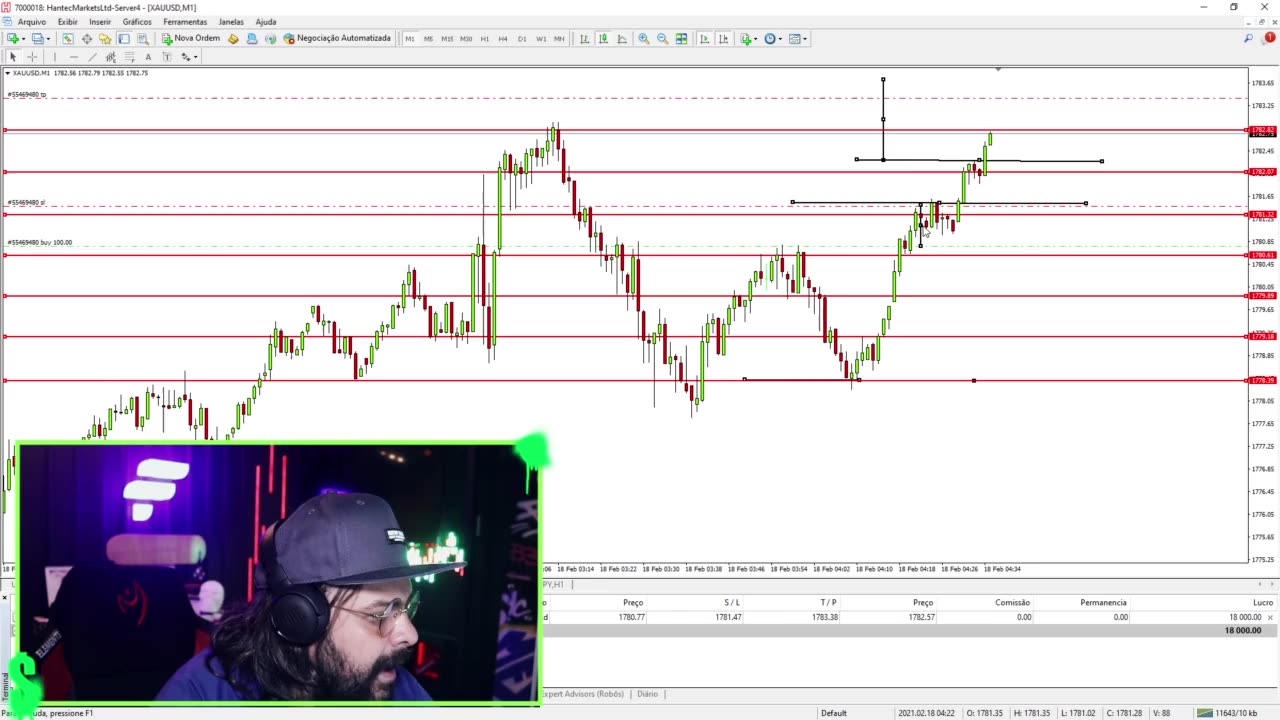1280x720 pixels.
Task: Click the Nova Ordem button
Action: pyautogui.click(x=191, y=38)
